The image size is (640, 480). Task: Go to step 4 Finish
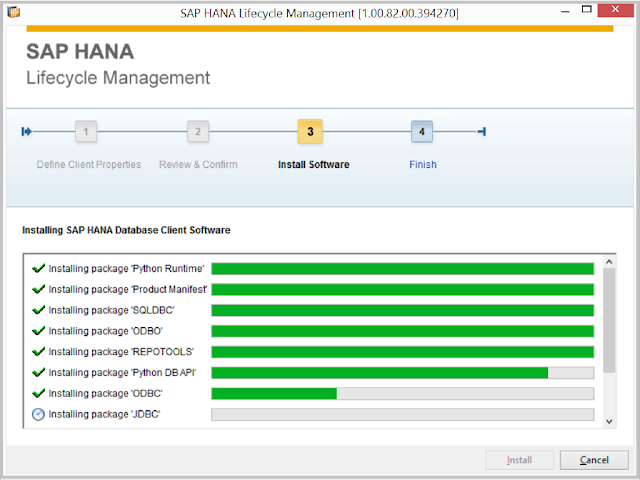pyautogui.click(x=422, y=131)
